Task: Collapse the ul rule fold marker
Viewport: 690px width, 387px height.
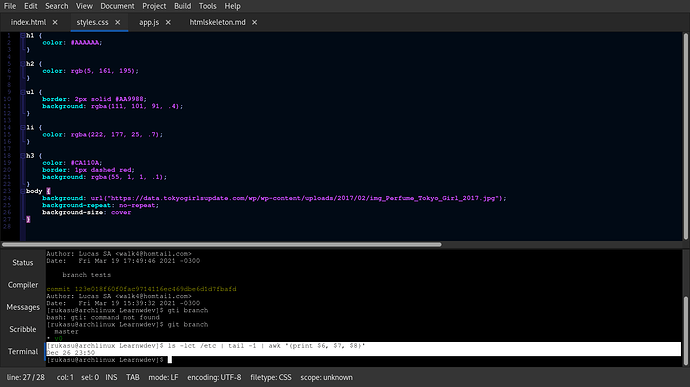Action: pos(22,92)
